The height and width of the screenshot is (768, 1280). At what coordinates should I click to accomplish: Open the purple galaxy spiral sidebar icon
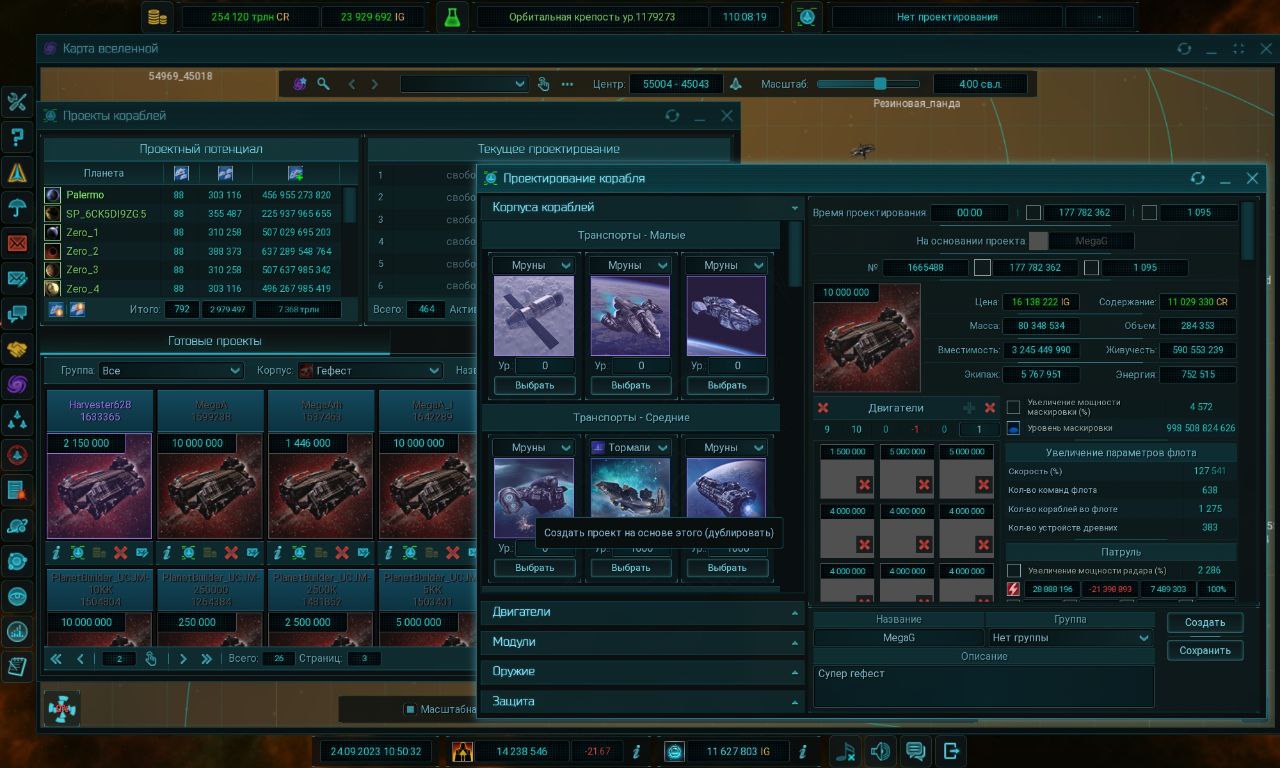pos(17,384)
